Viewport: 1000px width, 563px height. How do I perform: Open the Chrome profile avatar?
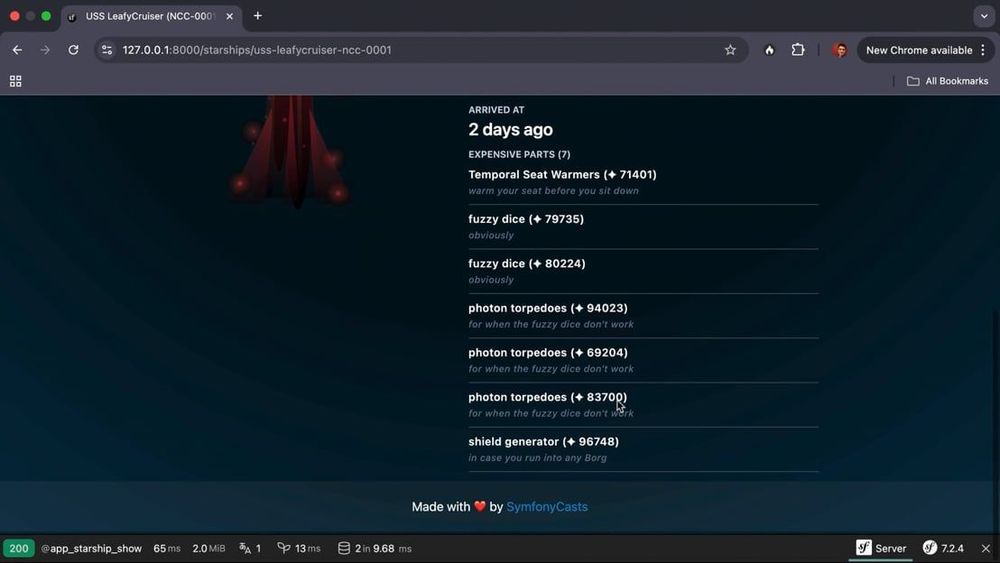840,50
